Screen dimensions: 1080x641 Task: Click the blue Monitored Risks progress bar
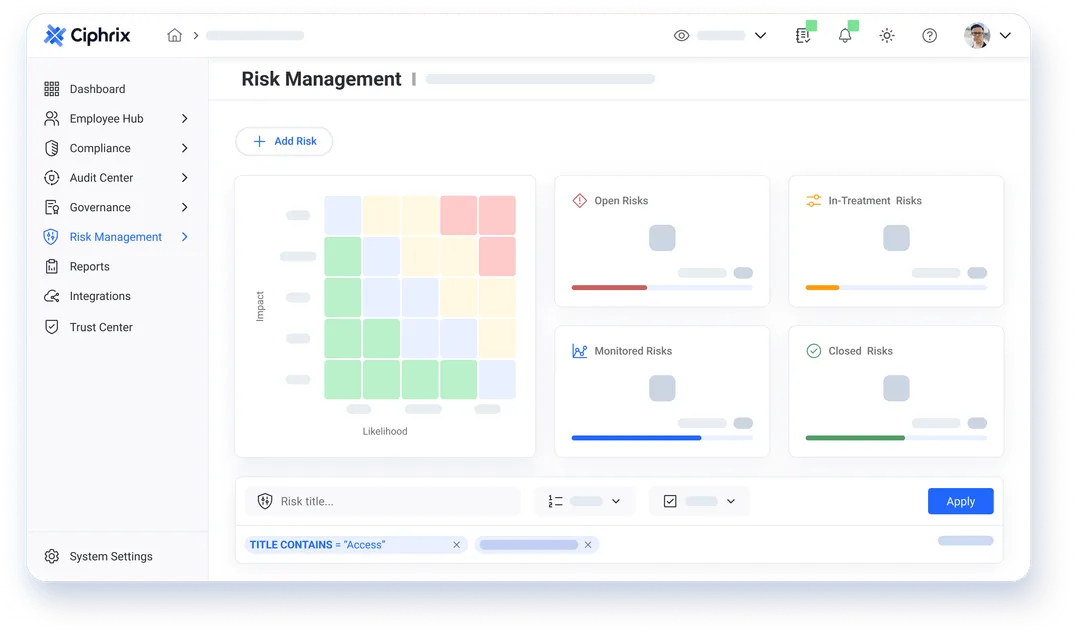(x=636, y=438)
